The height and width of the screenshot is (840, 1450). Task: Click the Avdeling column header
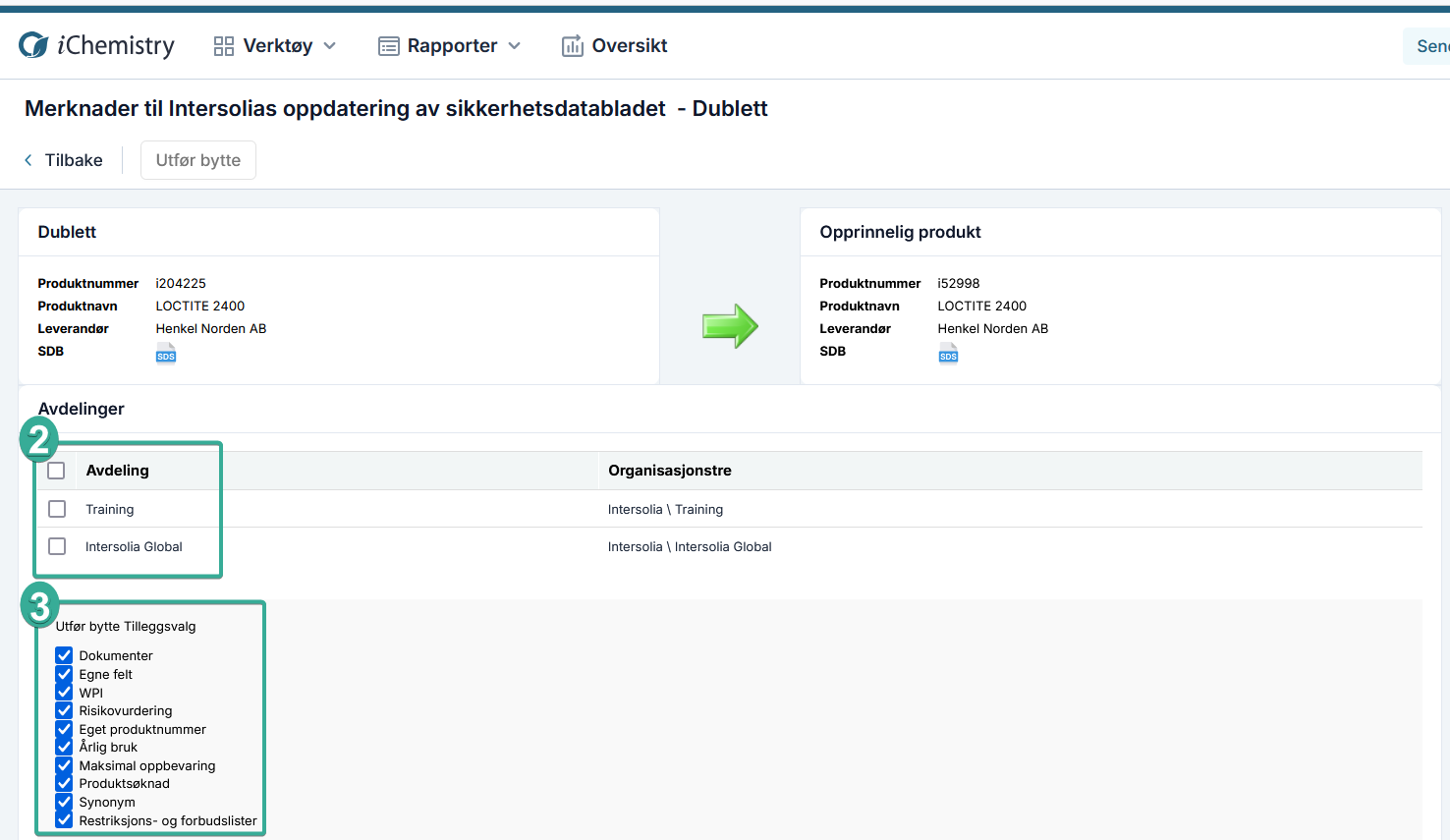[117, 471]
